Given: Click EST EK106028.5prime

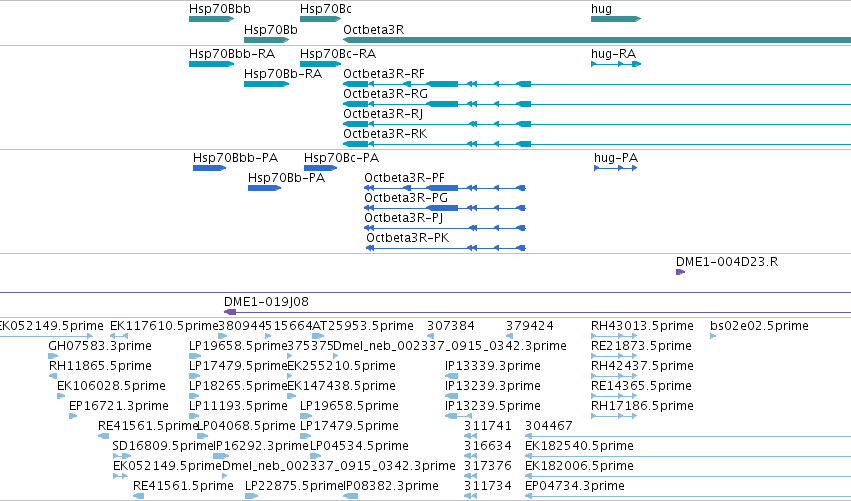Looking at the screenshot, I should coord(61,397).
